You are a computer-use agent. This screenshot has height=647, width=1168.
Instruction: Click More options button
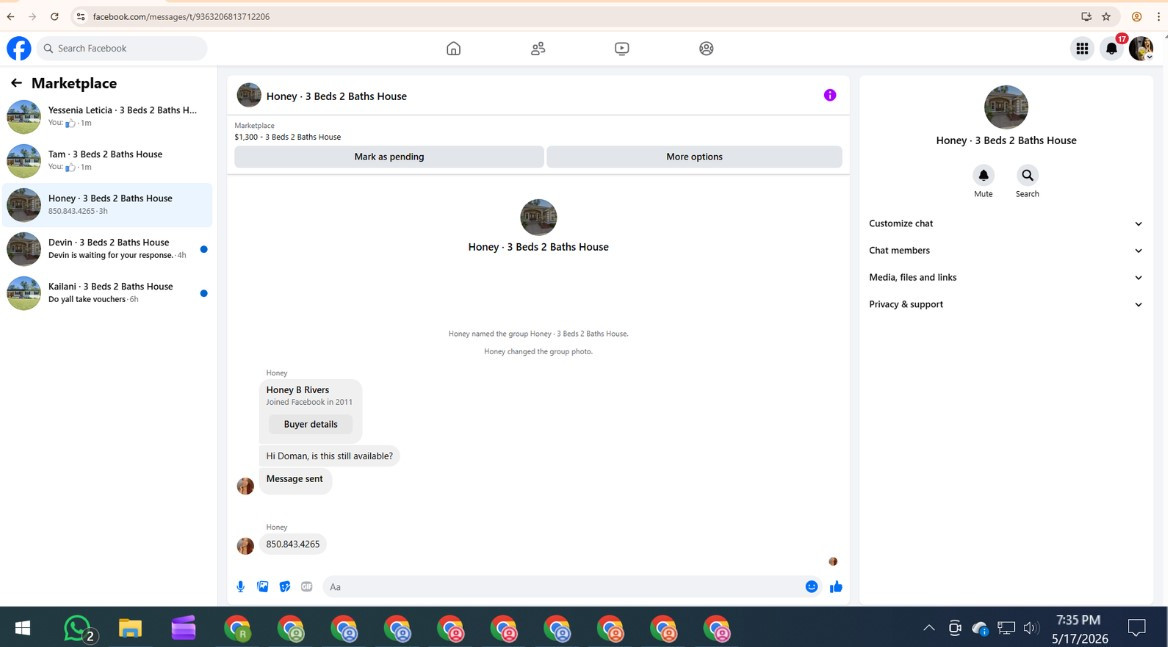pyautogui.click(x=694, y=156)
